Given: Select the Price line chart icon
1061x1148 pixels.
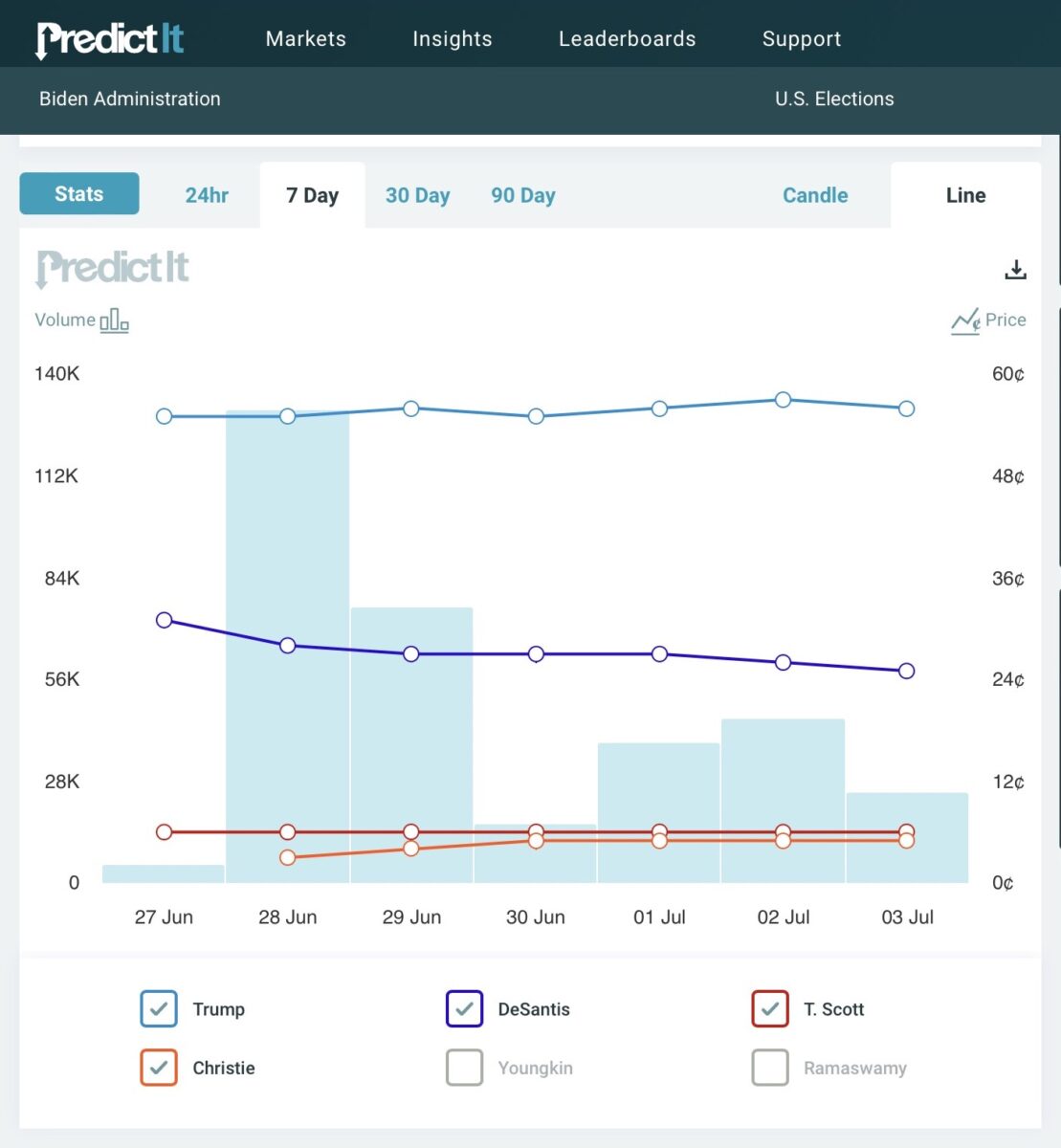Looking at the screenshot, I should 965,320.
